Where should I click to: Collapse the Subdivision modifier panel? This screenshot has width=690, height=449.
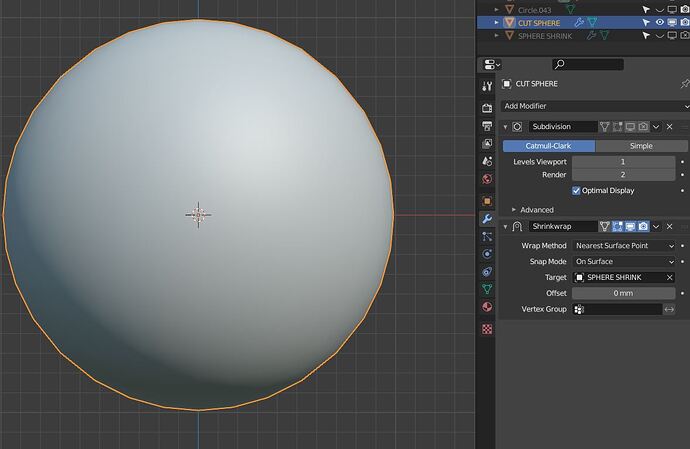(x=505, y=127)
